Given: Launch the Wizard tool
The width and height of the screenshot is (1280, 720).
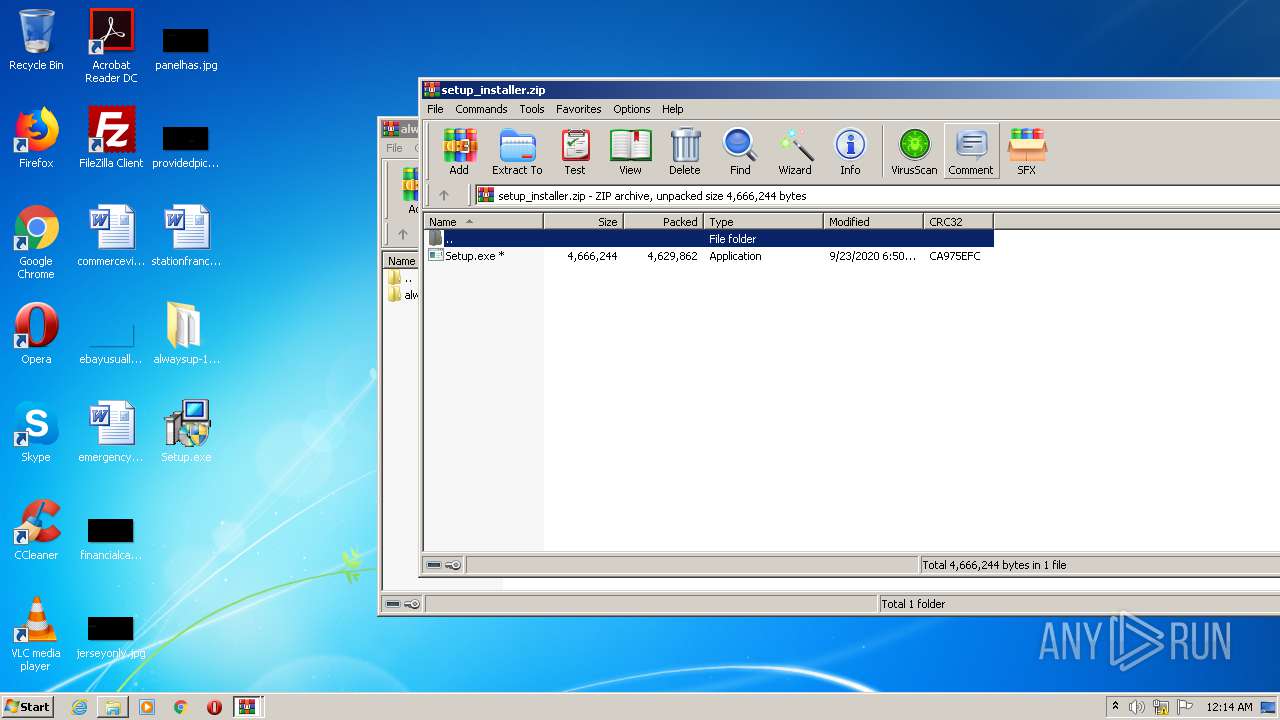Looking at the screenshot, I should coord(795,152).
